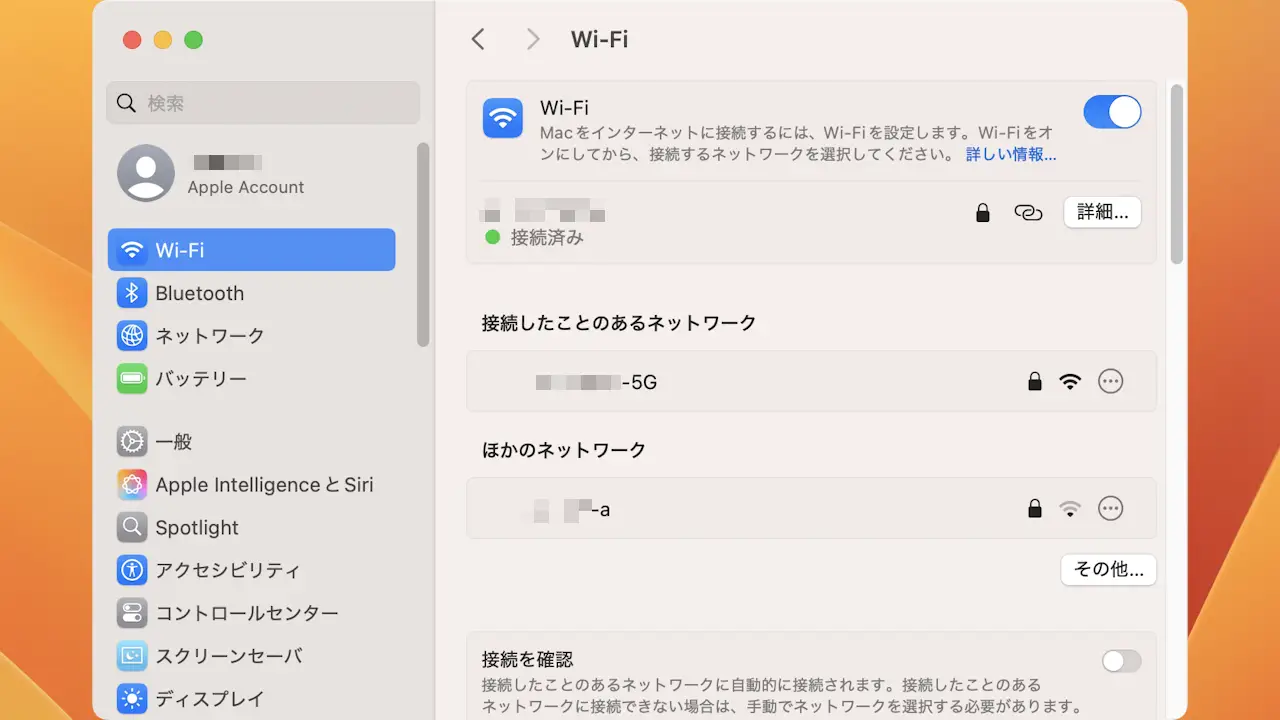Viewport: 1280px width, 720px height.
Task: Click the その他... button
Action: click(x=1108, y=569)
